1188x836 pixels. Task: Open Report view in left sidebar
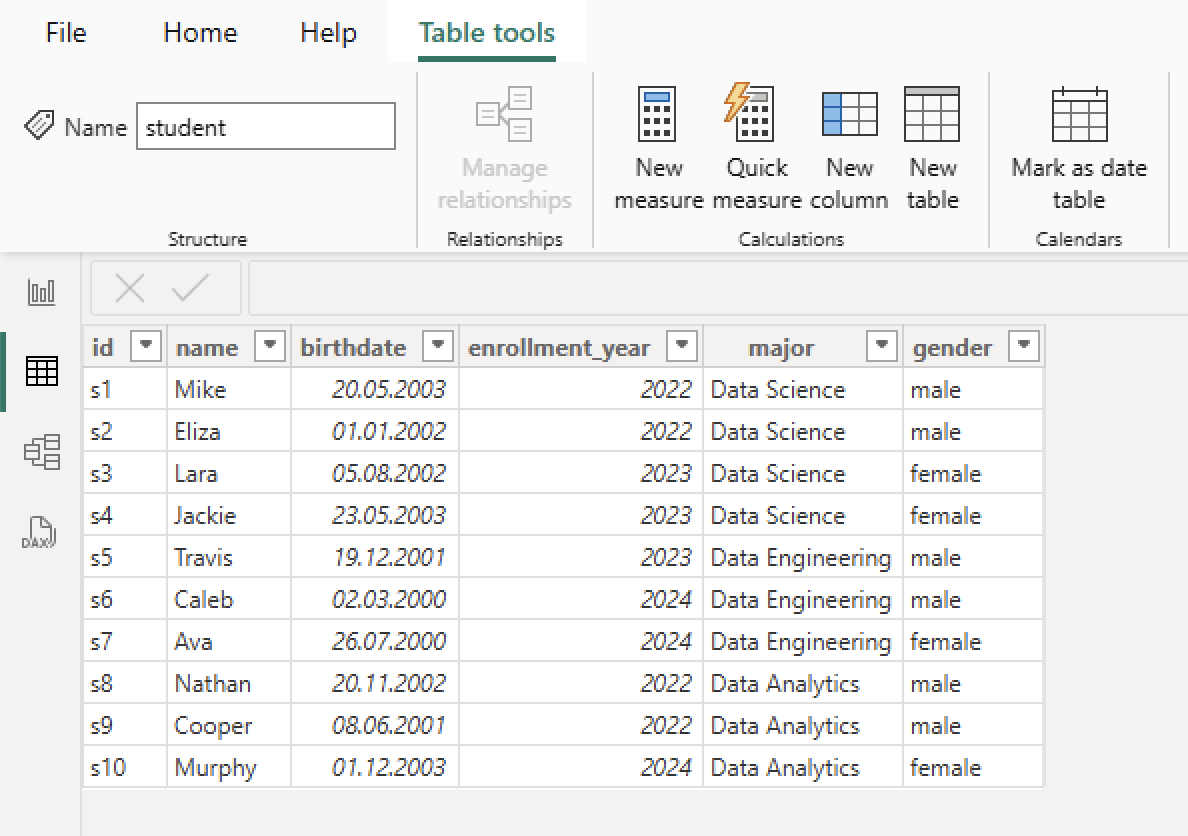(x=42, y=292)
